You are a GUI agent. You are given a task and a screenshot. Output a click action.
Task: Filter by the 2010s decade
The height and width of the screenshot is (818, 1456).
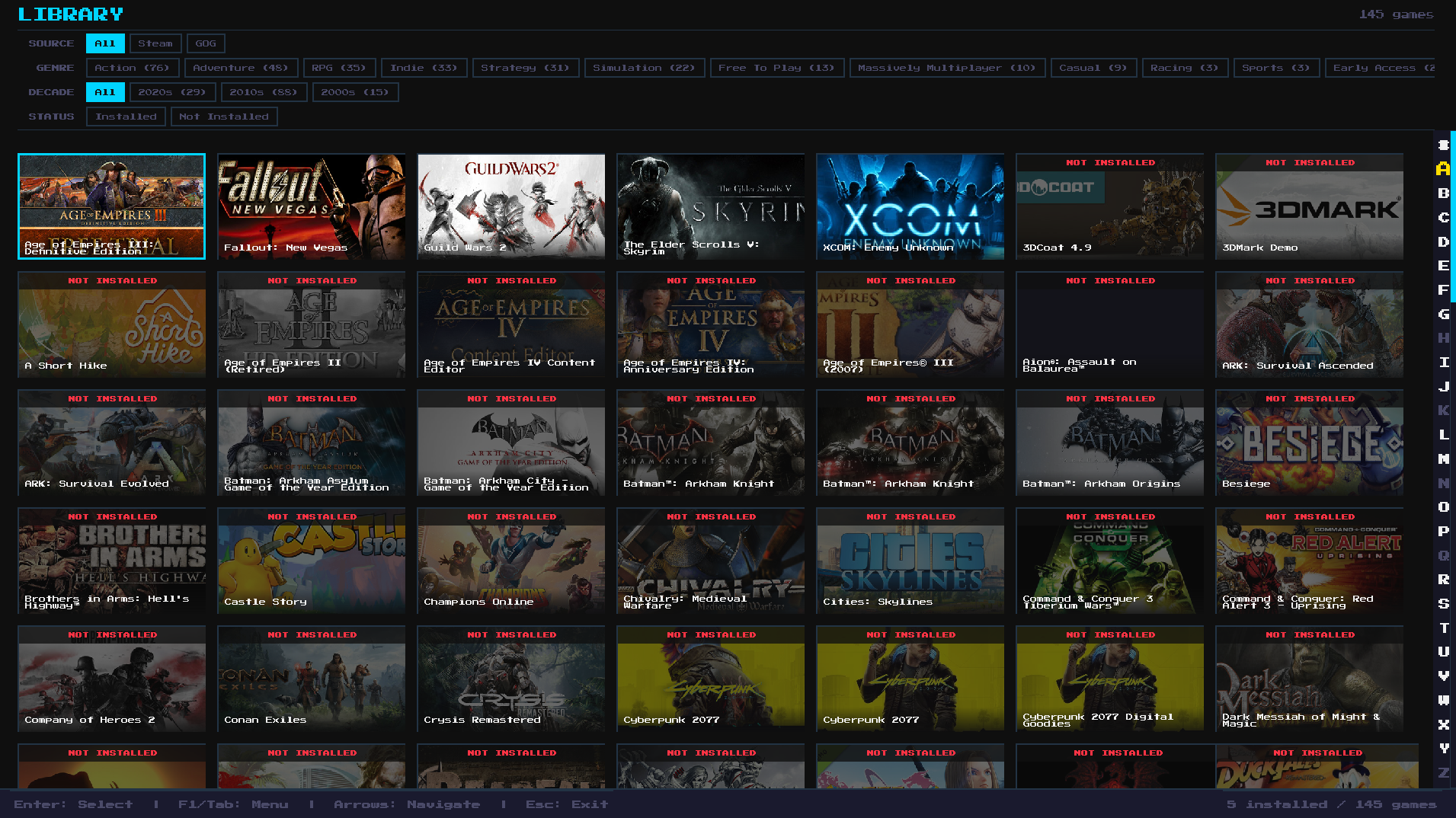[264, 92]
